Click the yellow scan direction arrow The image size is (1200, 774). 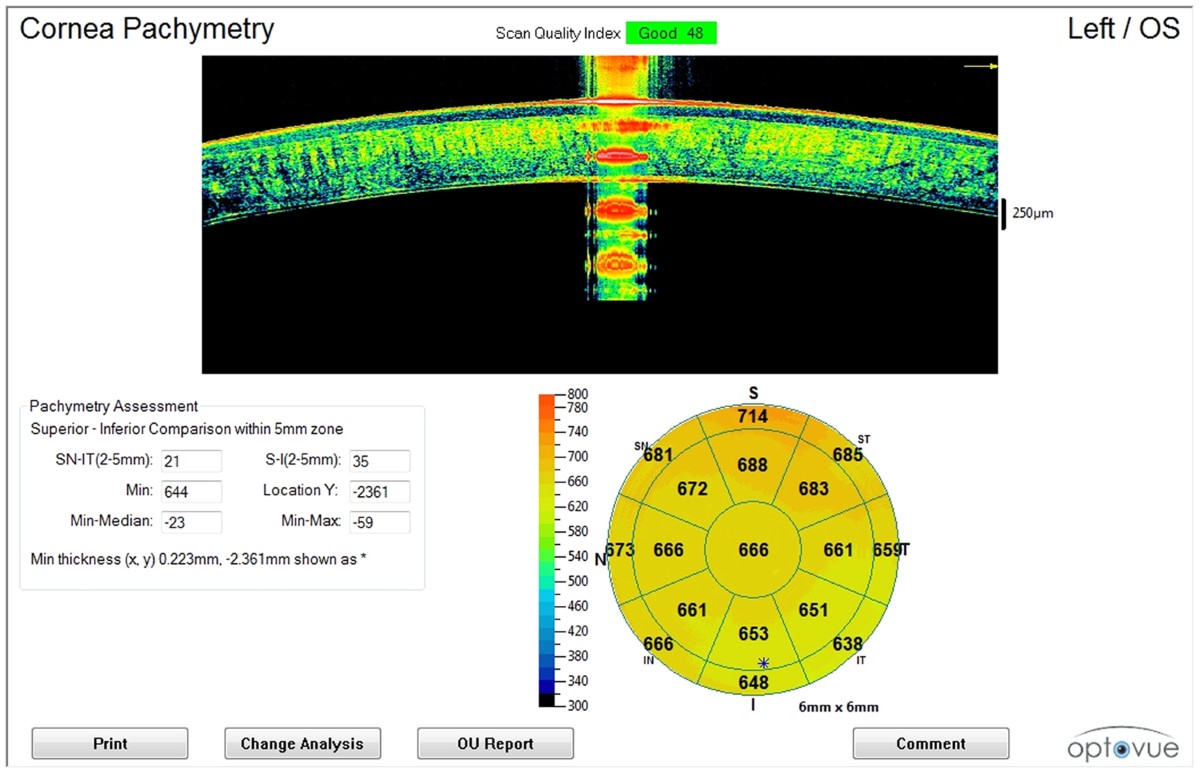981,66
